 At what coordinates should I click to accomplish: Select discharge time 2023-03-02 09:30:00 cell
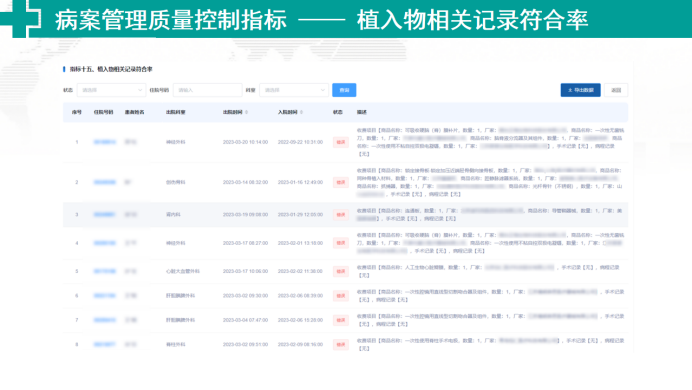pos(245,296)
